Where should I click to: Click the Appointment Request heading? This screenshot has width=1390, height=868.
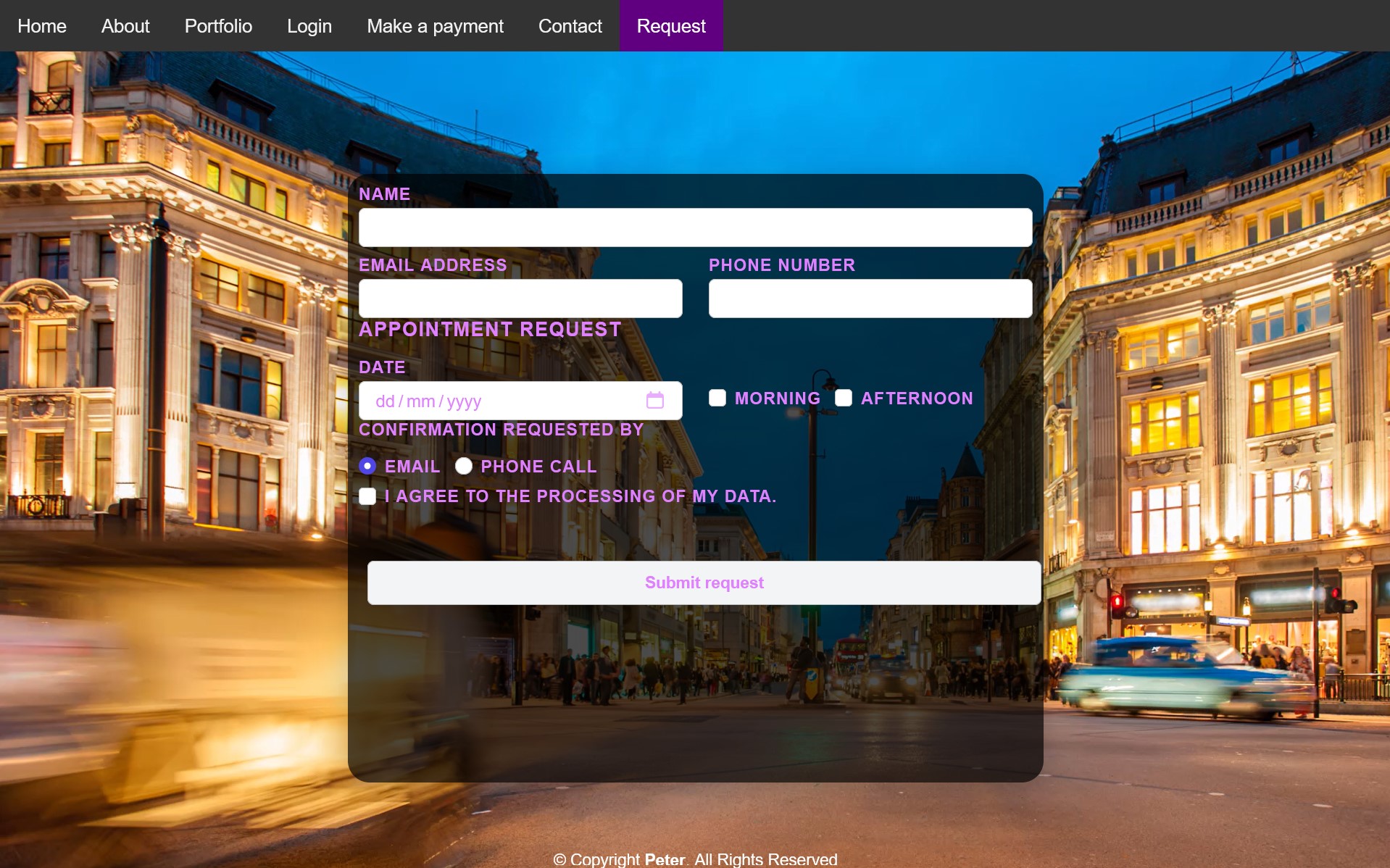tap(490, 330)
